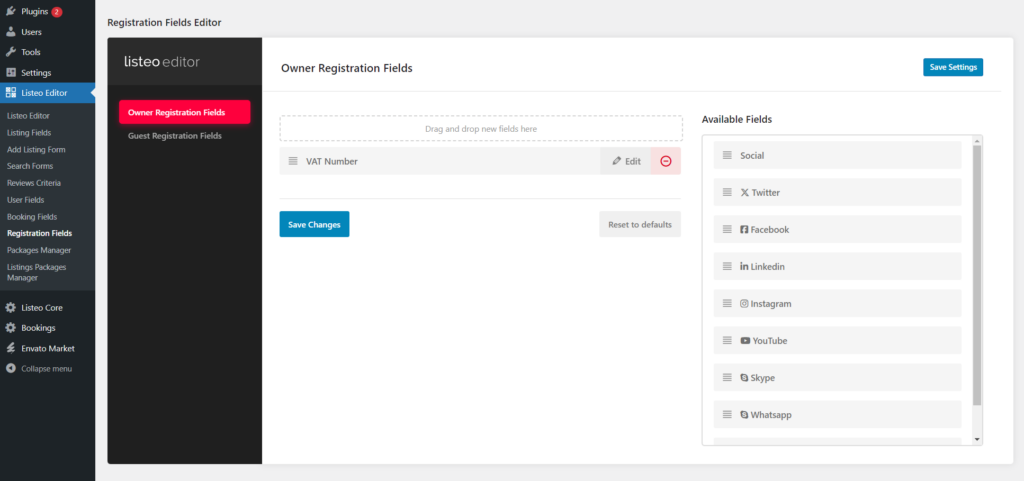Go to Listeo Editor submenu link

click(28, 116)
